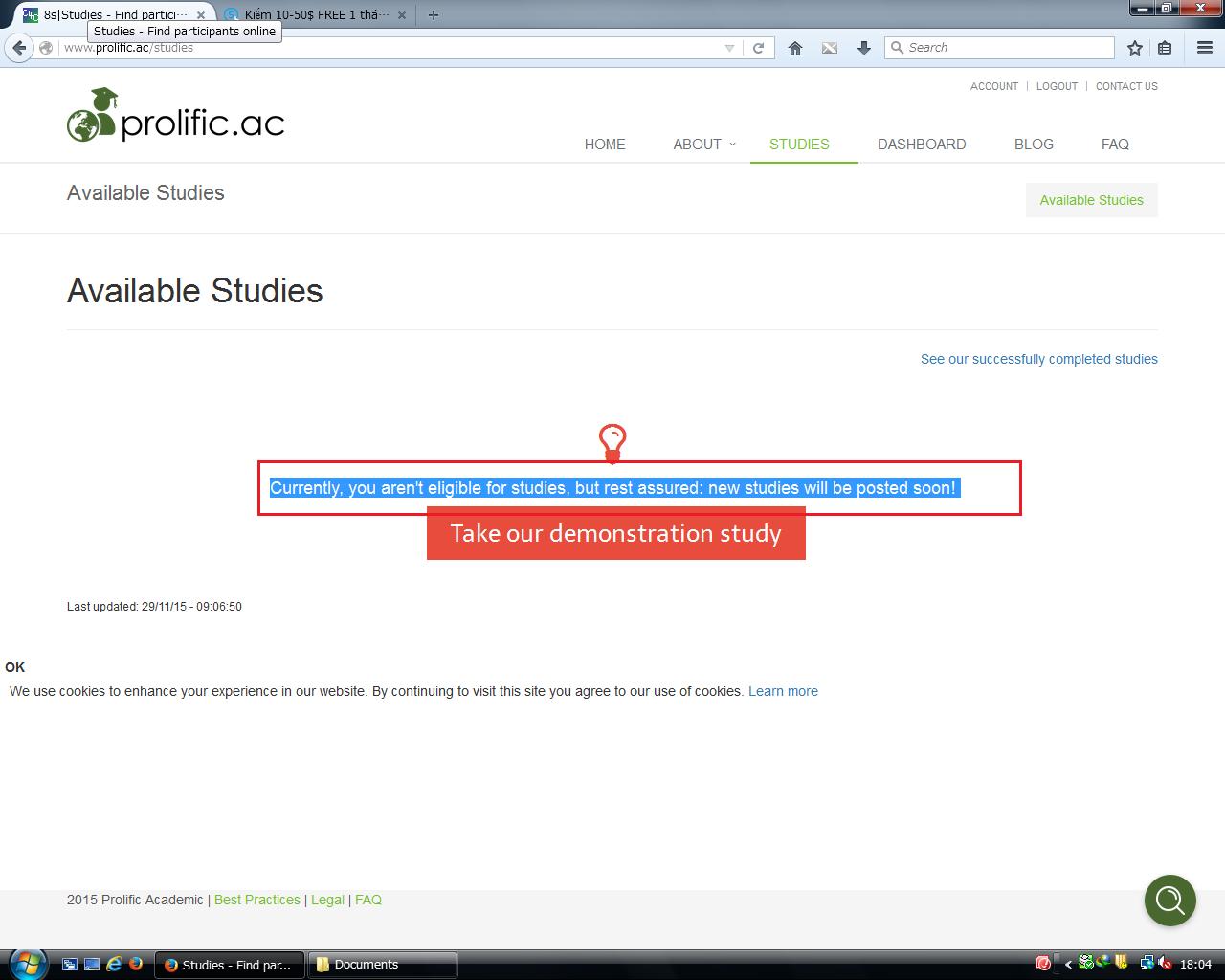Click the yellow shield security tray icon
The image size is (1225, 980).
[x=1121, y=964]
